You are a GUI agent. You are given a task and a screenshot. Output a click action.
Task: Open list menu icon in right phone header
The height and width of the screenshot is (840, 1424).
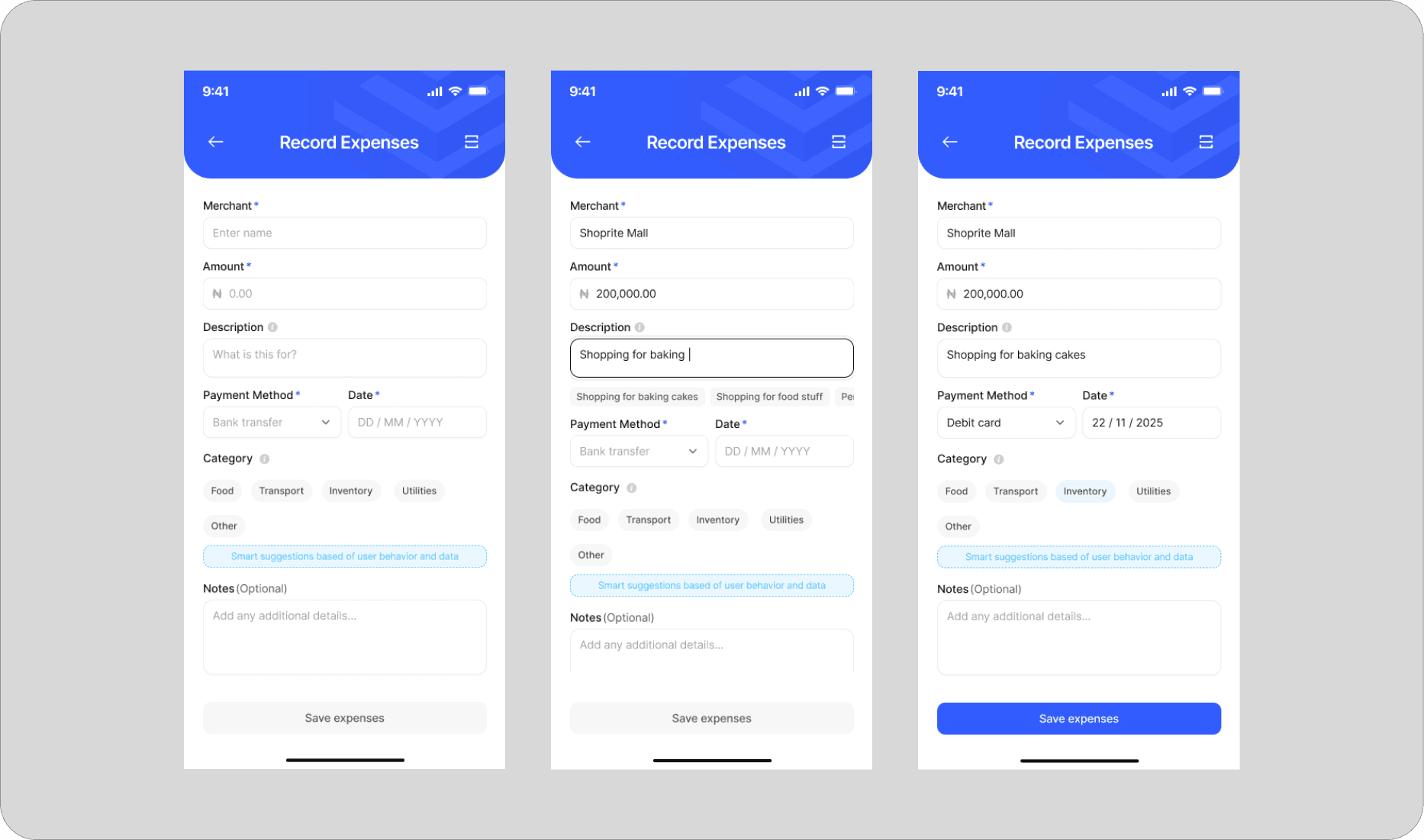point(1206,142)
